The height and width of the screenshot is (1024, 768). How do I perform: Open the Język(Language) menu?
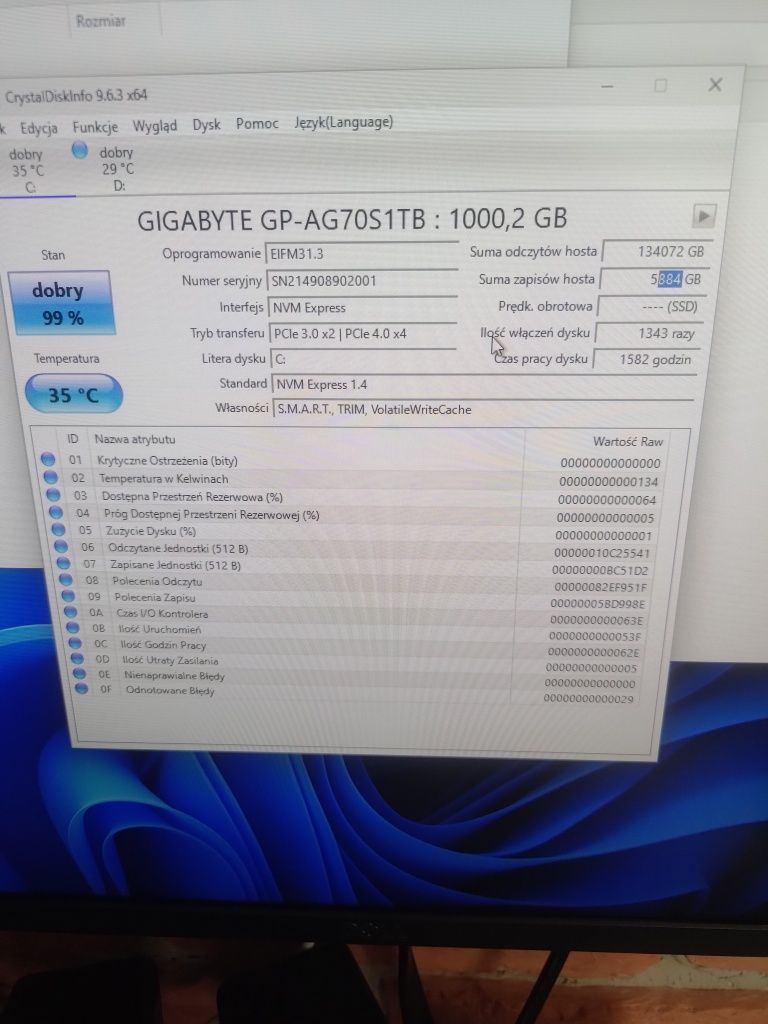click(344, 122)
